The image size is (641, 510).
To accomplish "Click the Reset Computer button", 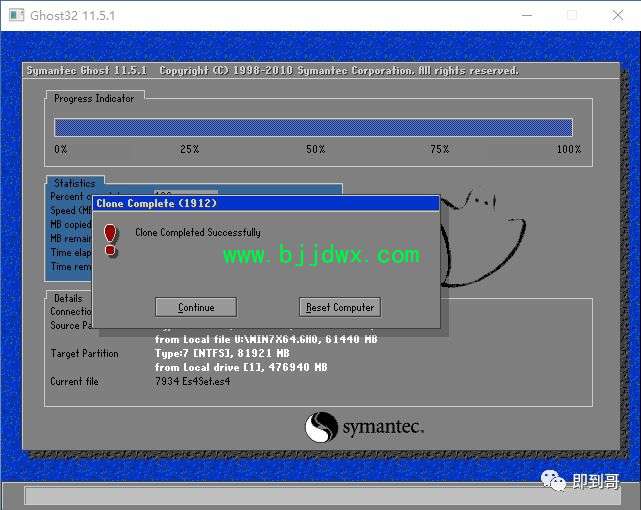I will tap(340, 307).
